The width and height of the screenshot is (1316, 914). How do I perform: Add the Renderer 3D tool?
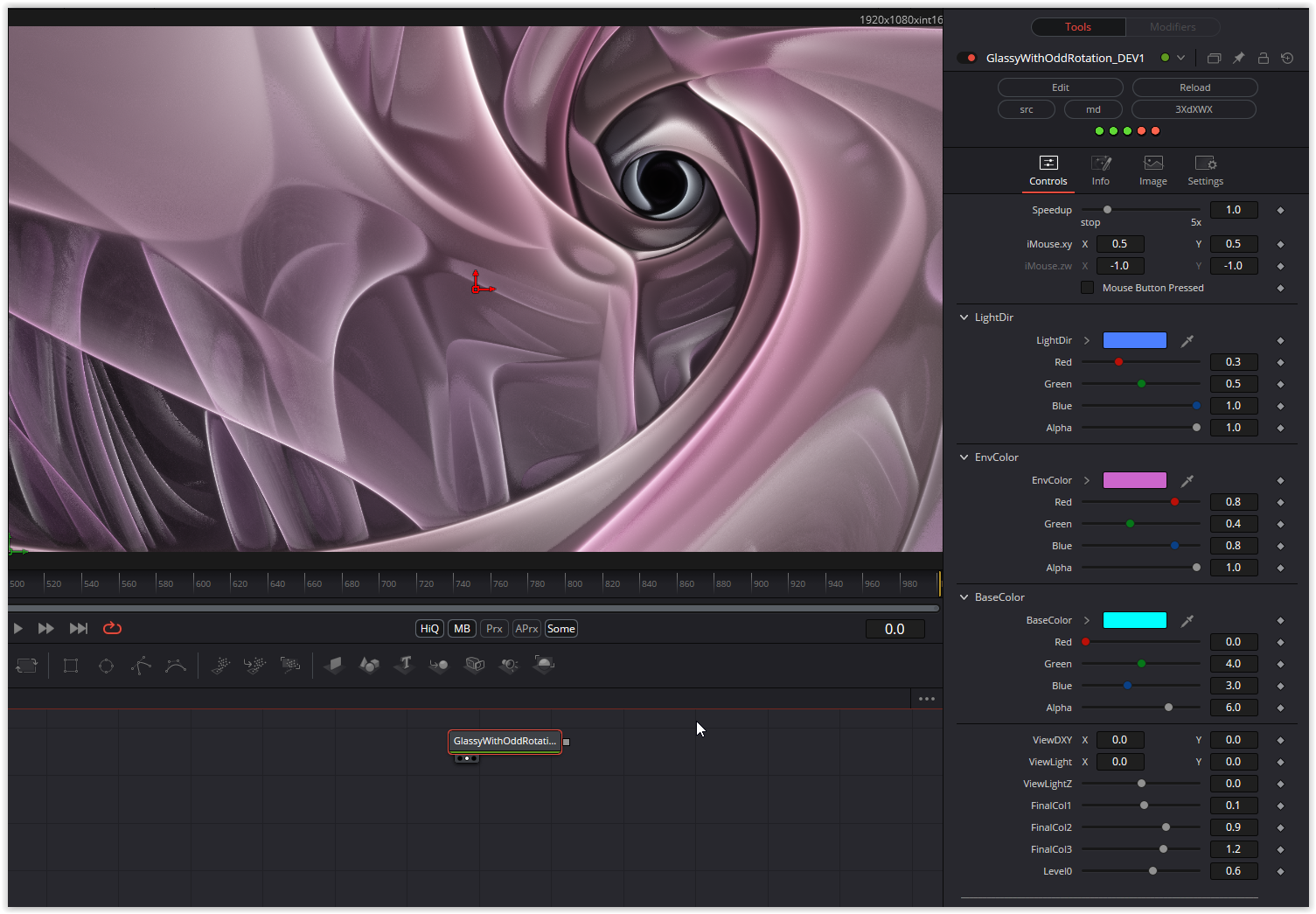click(x=544, y=666)
